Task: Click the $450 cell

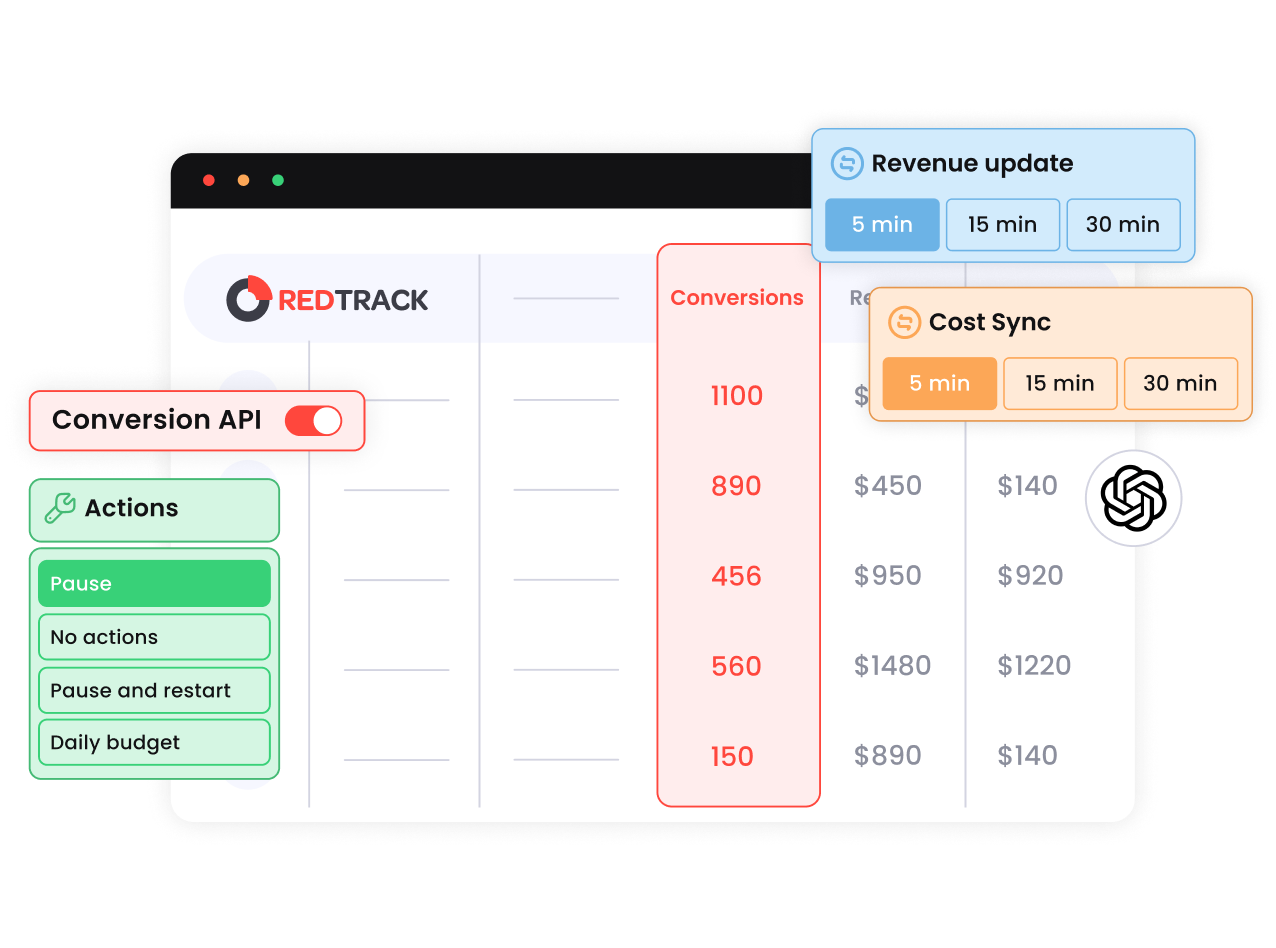Action: (888, 486)
